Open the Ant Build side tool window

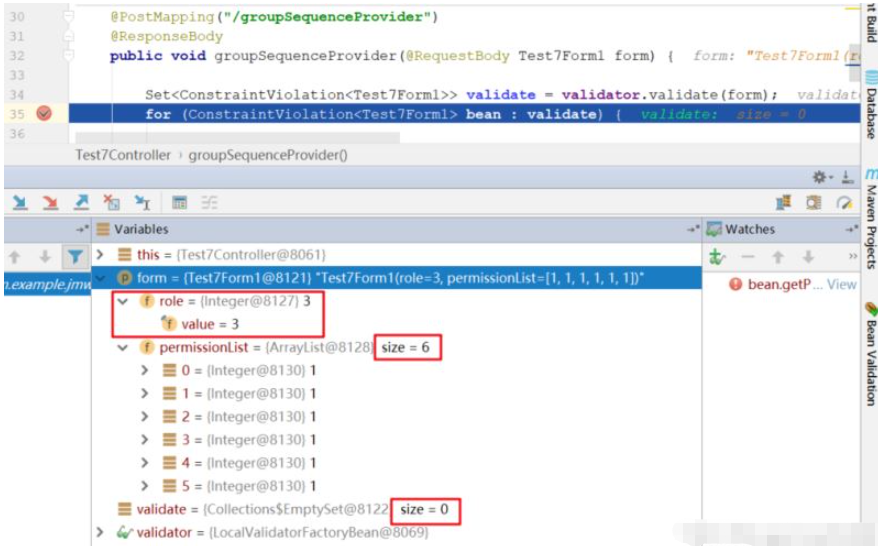tap(871, 21)
